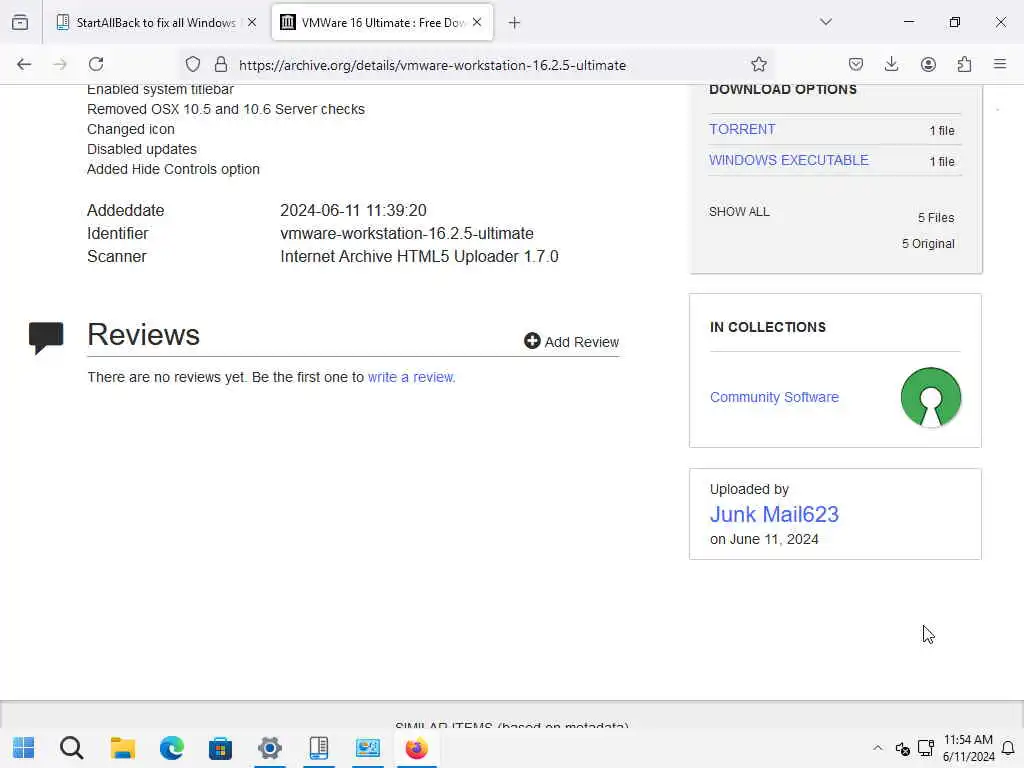Open a new tab with plus
The image size is (1024, 768).
(x=514, y=23)
